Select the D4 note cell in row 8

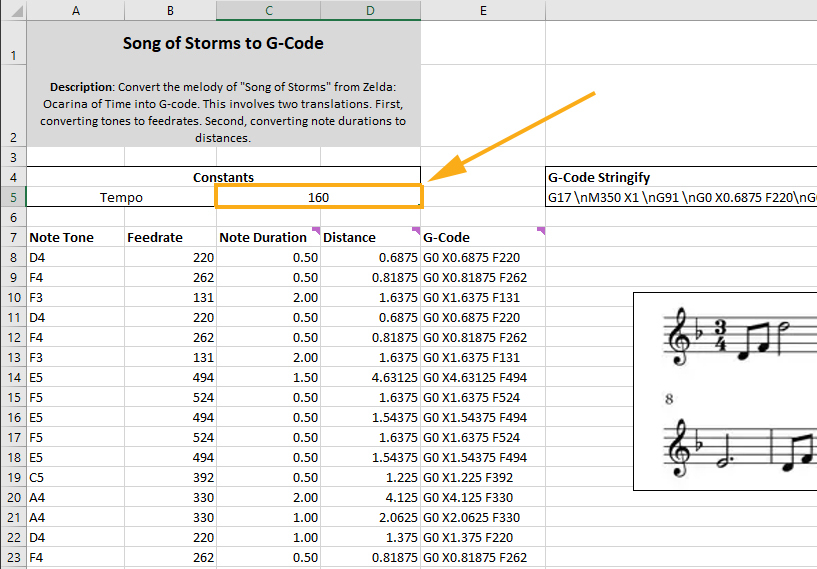[x=76, y=257]
